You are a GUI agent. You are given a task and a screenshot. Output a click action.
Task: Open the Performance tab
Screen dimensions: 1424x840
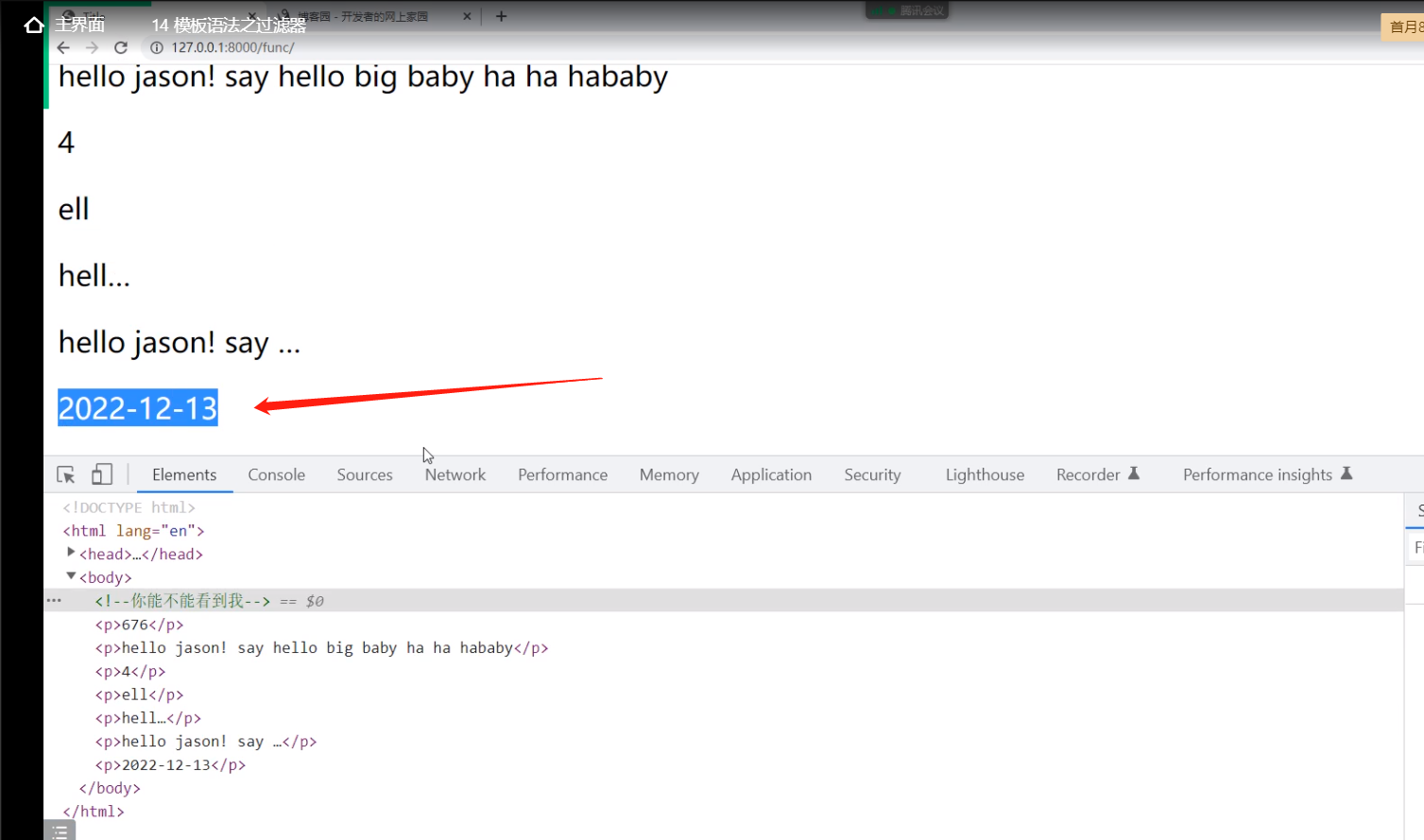562,474
